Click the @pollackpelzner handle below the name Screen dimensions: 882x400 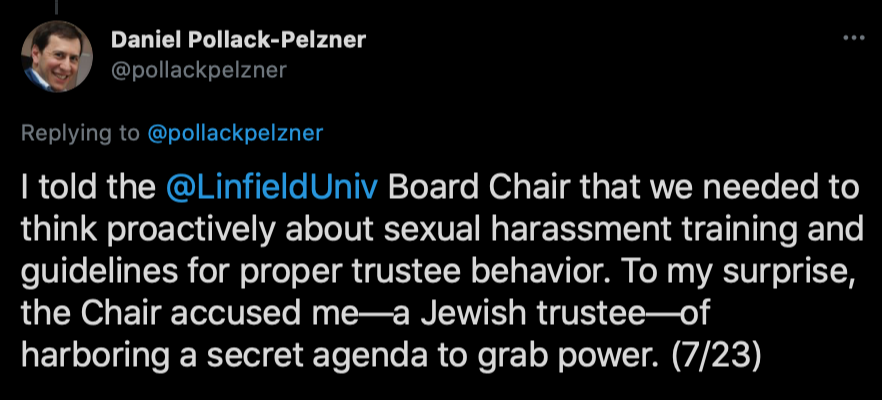(199, 70)
